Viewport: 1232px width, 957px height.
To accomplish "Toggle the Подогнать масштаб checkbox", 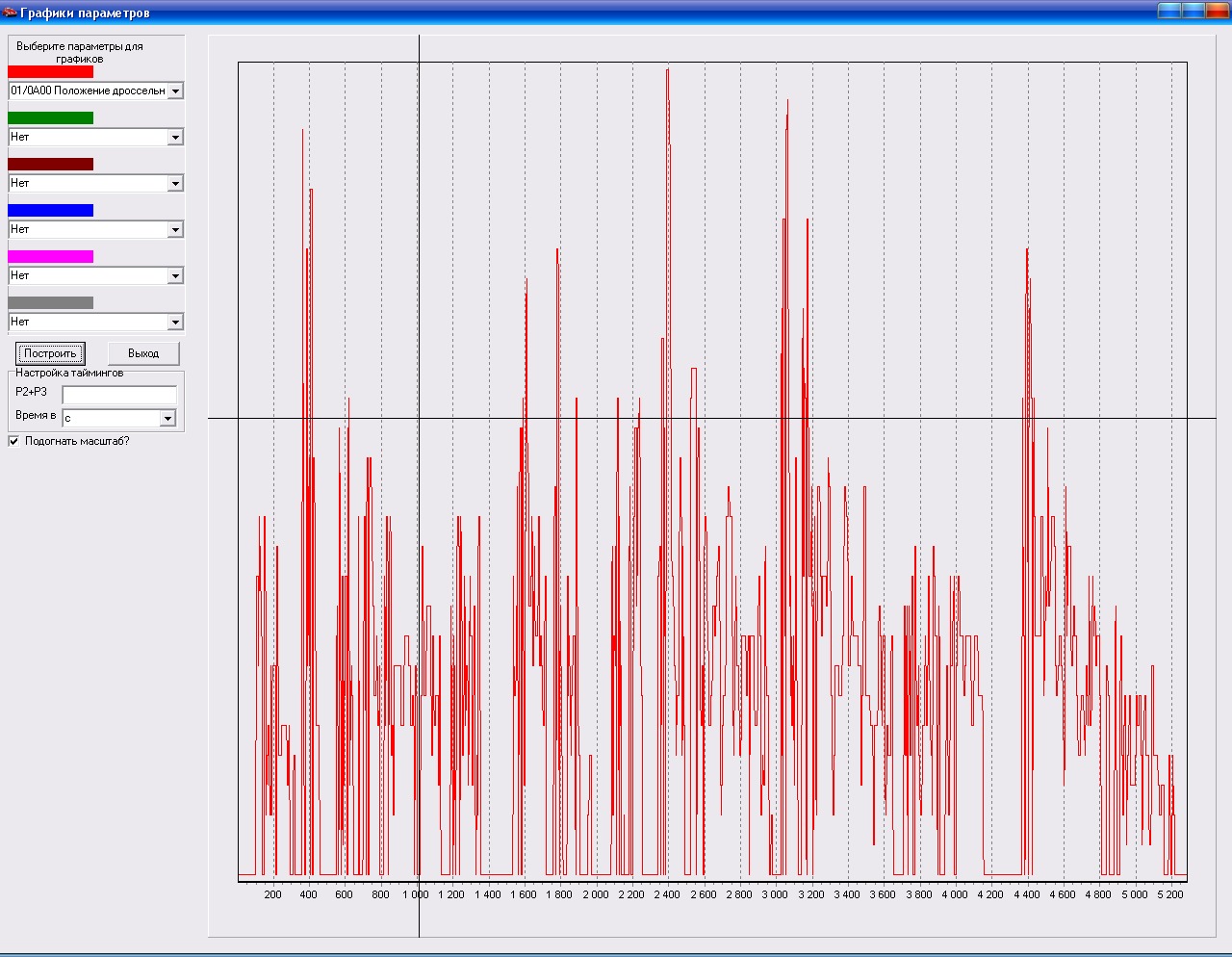I will 13,441.
